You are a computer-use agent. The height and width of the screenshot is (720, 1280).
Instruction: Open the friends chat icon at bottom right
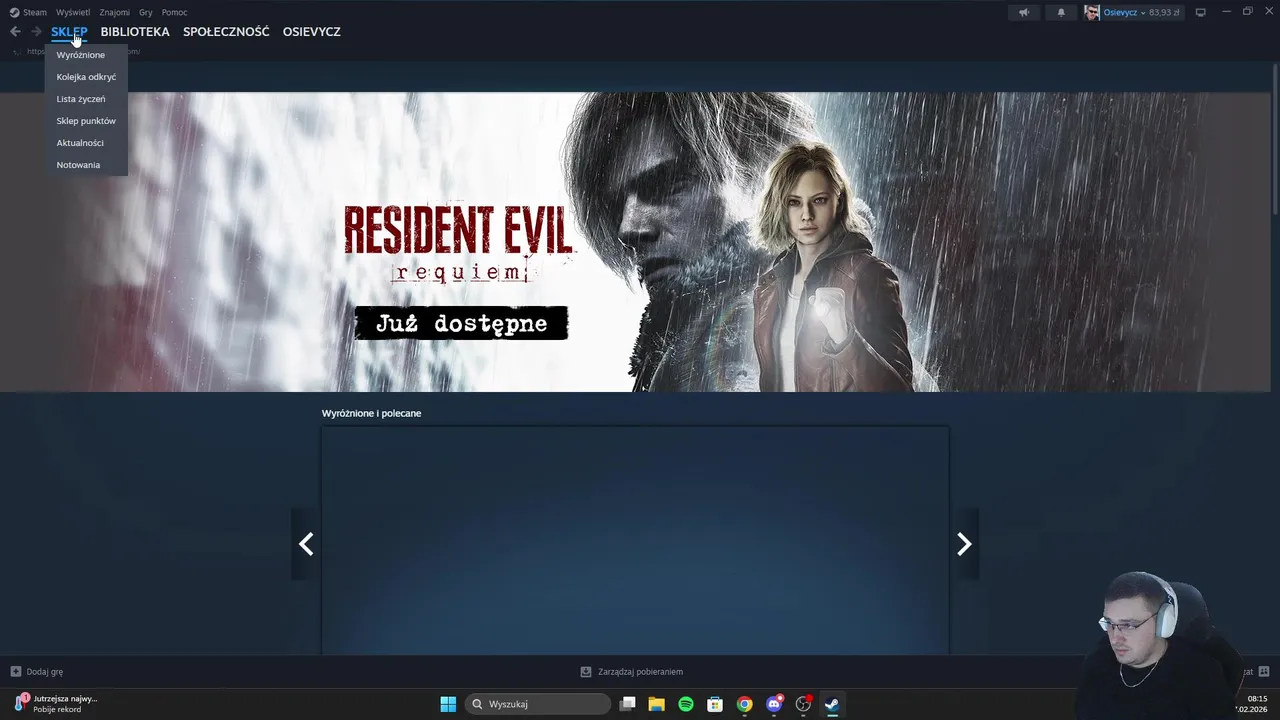[x=1264, y=672]
